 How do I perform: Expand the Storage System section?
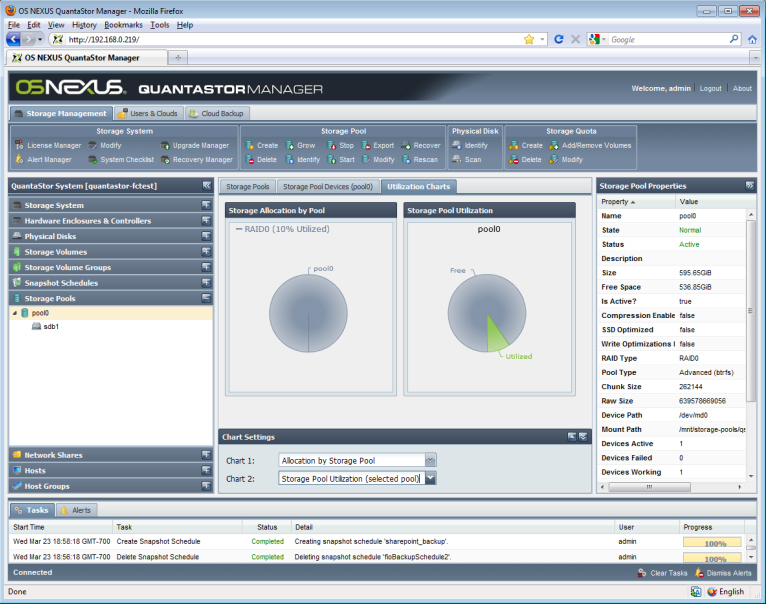click(x=206, y=205)
